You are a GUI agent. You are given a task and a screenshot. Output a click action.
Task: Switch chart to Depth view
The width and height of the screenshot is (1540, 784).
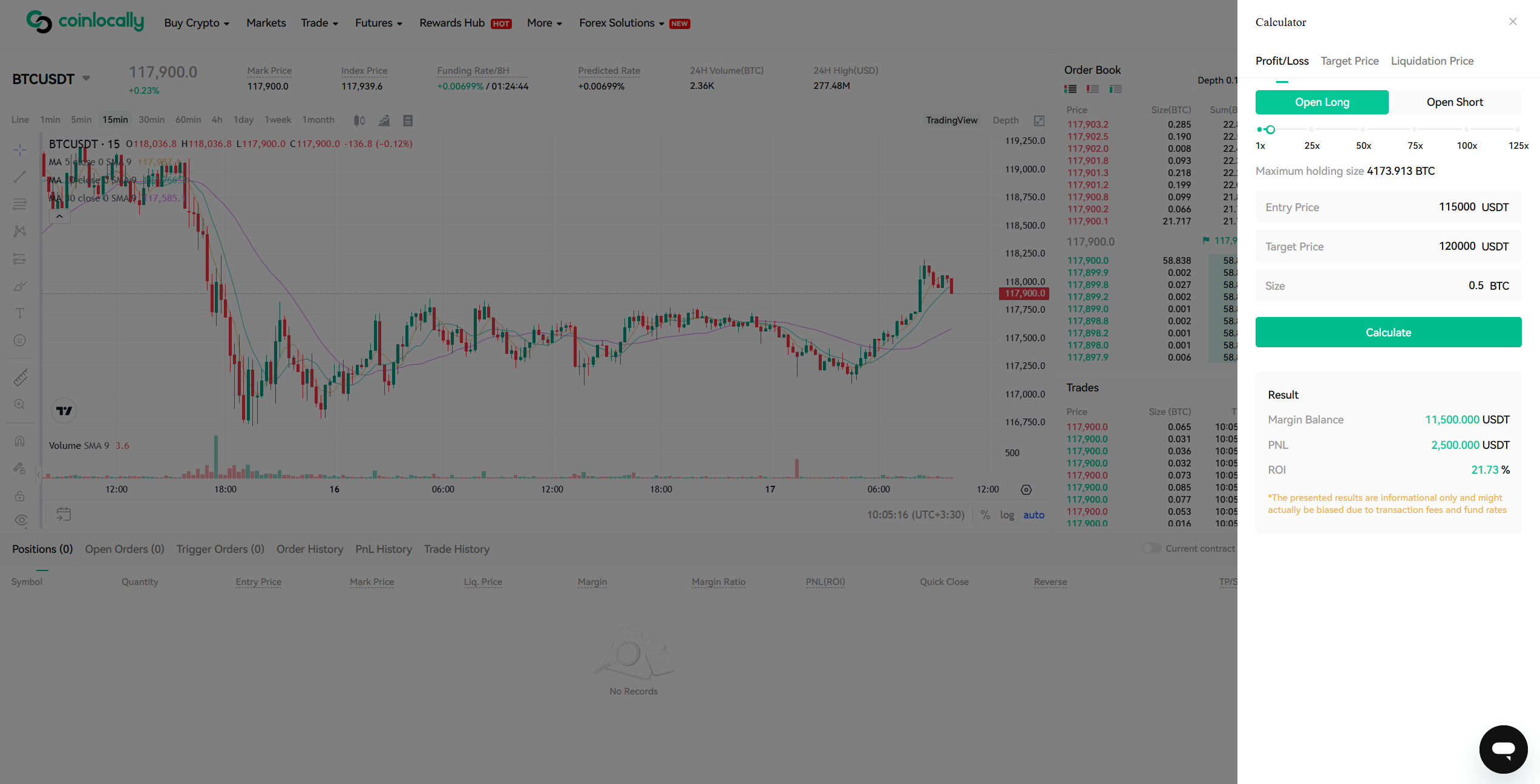point(1006,120)
